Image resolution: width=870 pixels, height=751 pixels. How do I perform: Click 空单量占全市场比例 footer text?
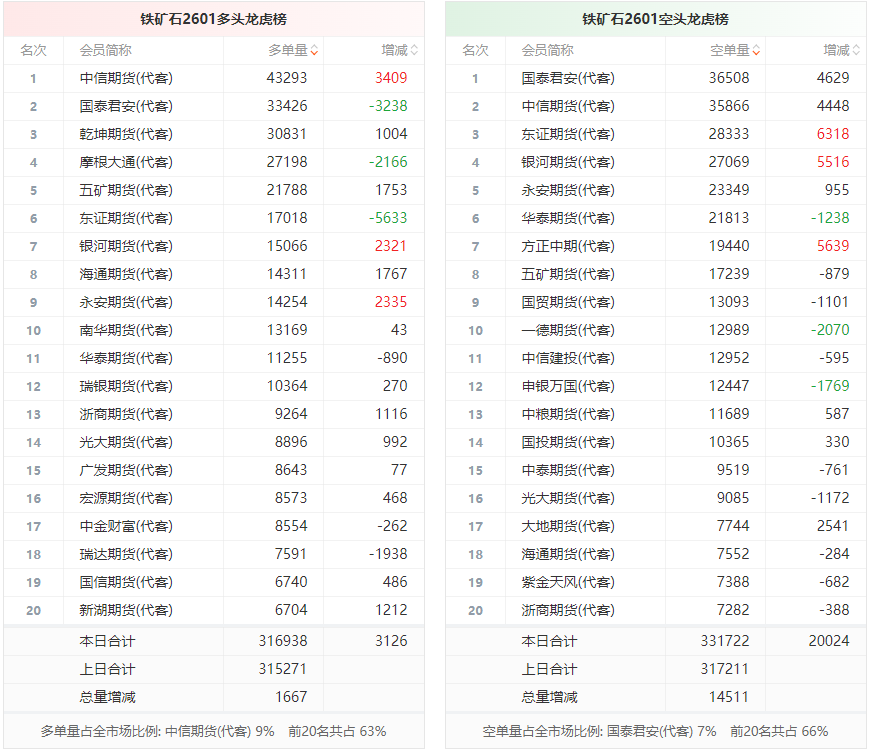coord(600,732)
